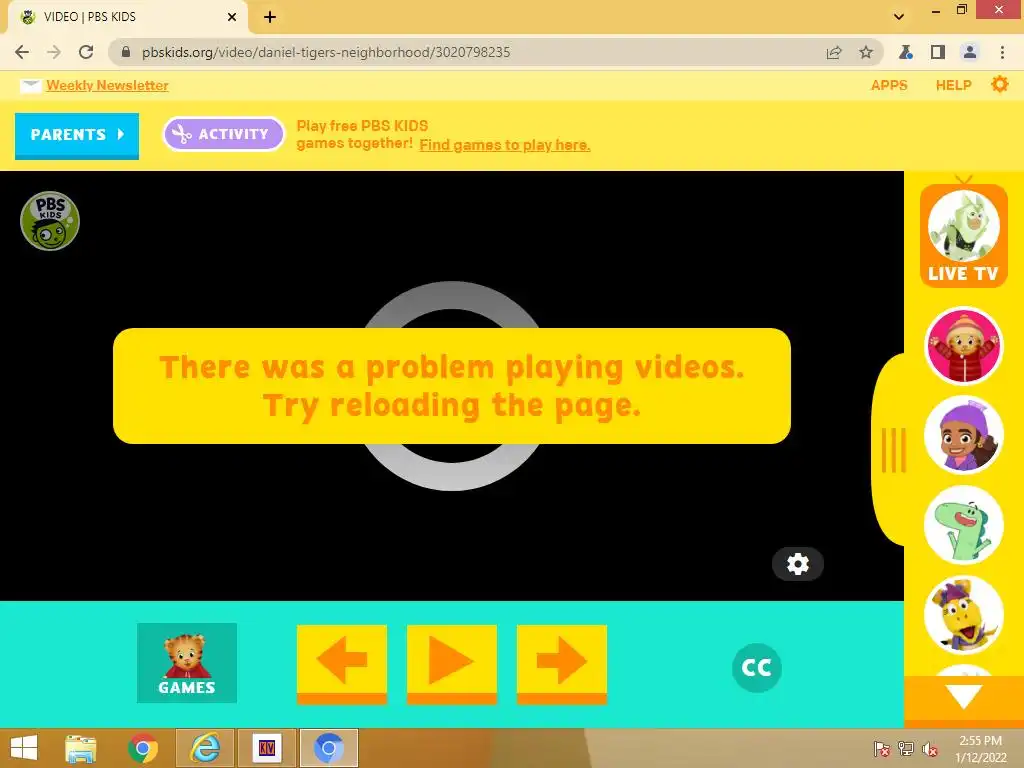Go to the previous video with left arrow
Image resolution: width=1024 pixels, height=768 pixels.
pyautogui.click(x=342, y=664)
